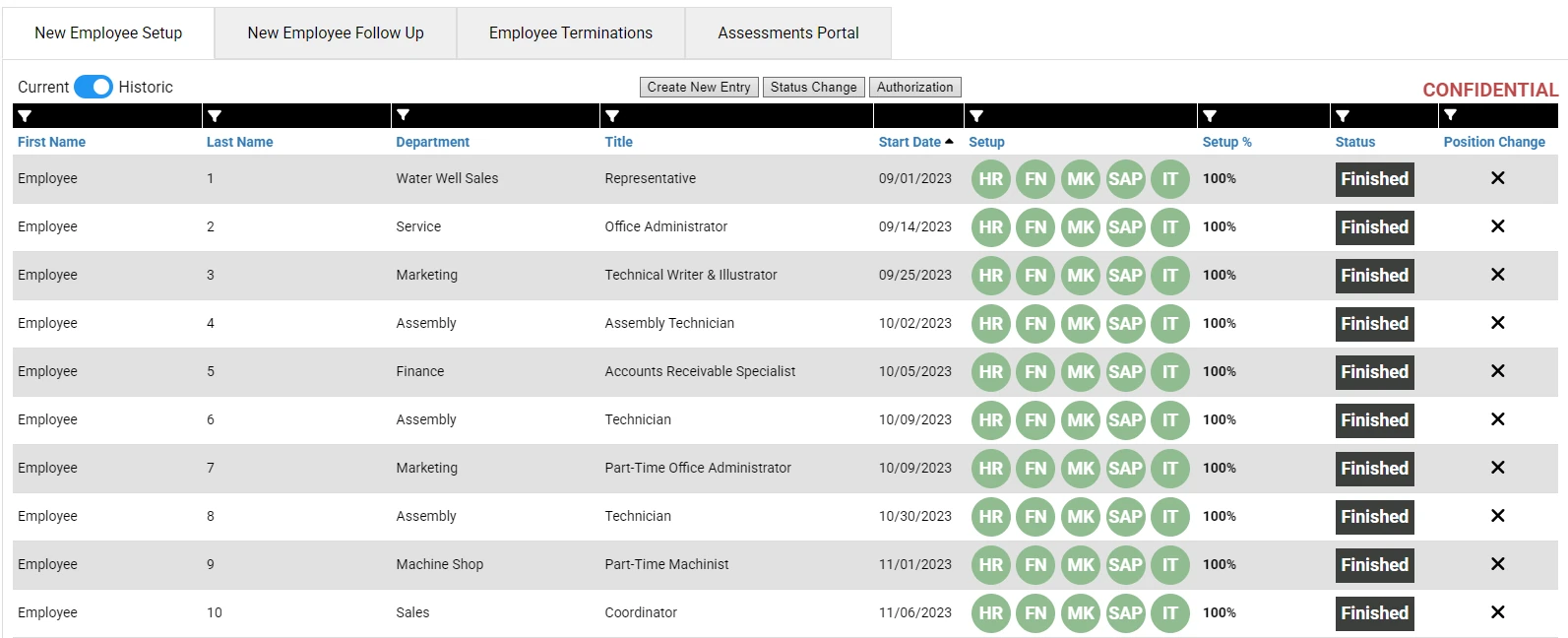Sort by First Name column header
The width and height of the screenshot is (1568, 638).
51,142
